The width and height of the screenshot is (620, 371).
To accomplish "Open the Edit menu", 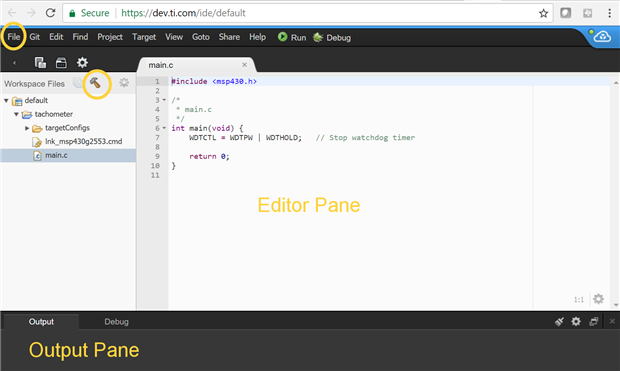I will tap(56, 37).
